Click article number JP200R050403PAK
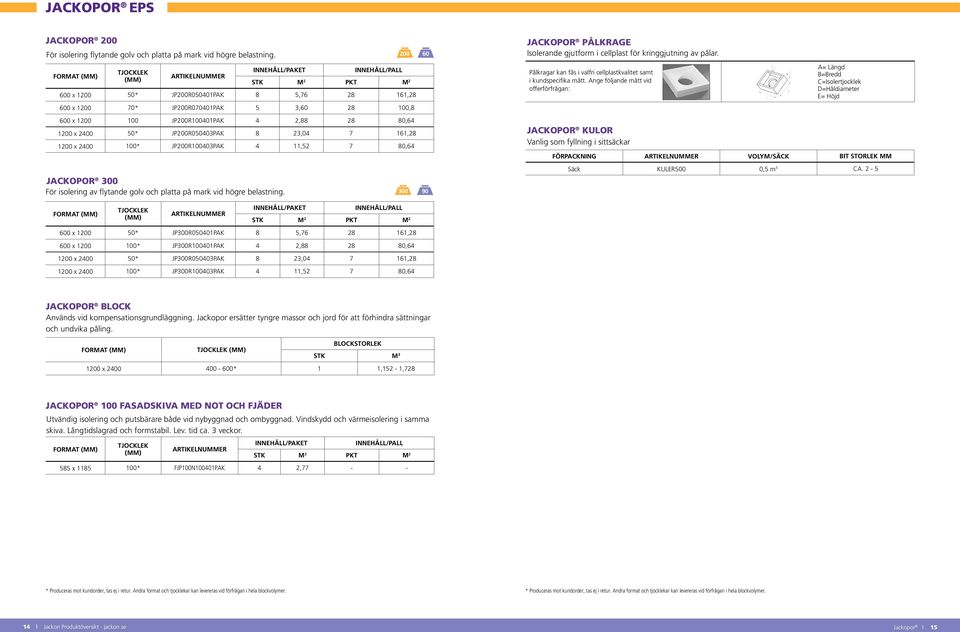 198,134
